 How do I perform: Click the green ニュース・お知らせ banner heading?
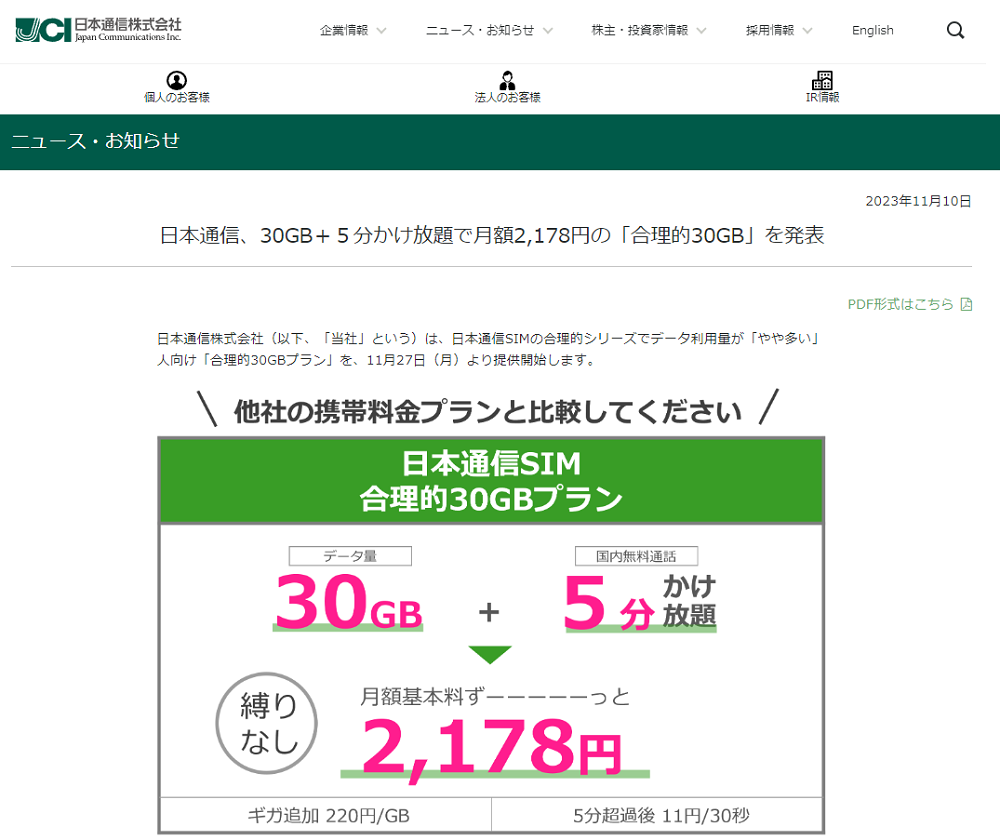coord(96,141)
